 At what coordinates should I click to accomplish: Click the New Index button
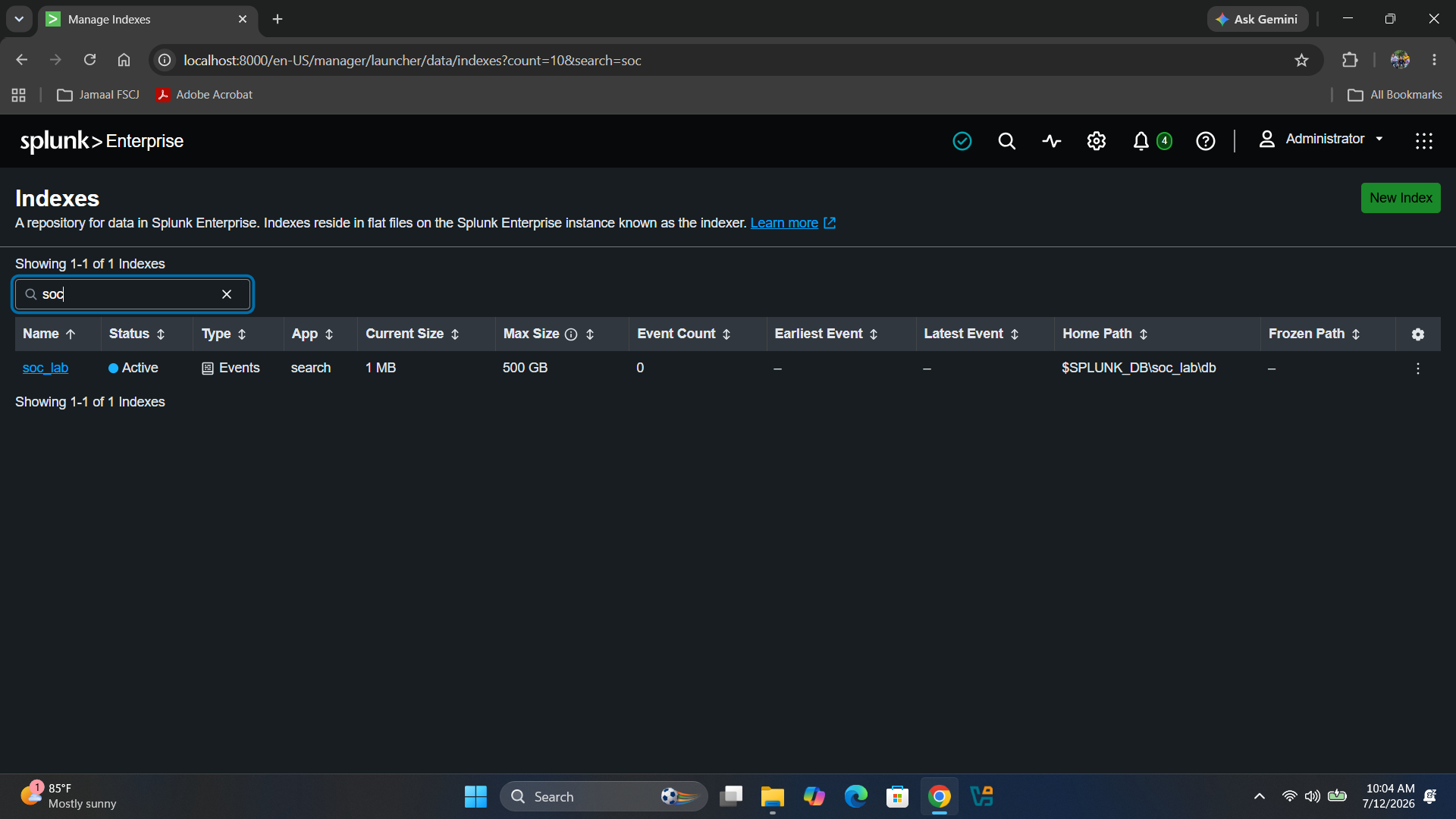click(1400, 198)
